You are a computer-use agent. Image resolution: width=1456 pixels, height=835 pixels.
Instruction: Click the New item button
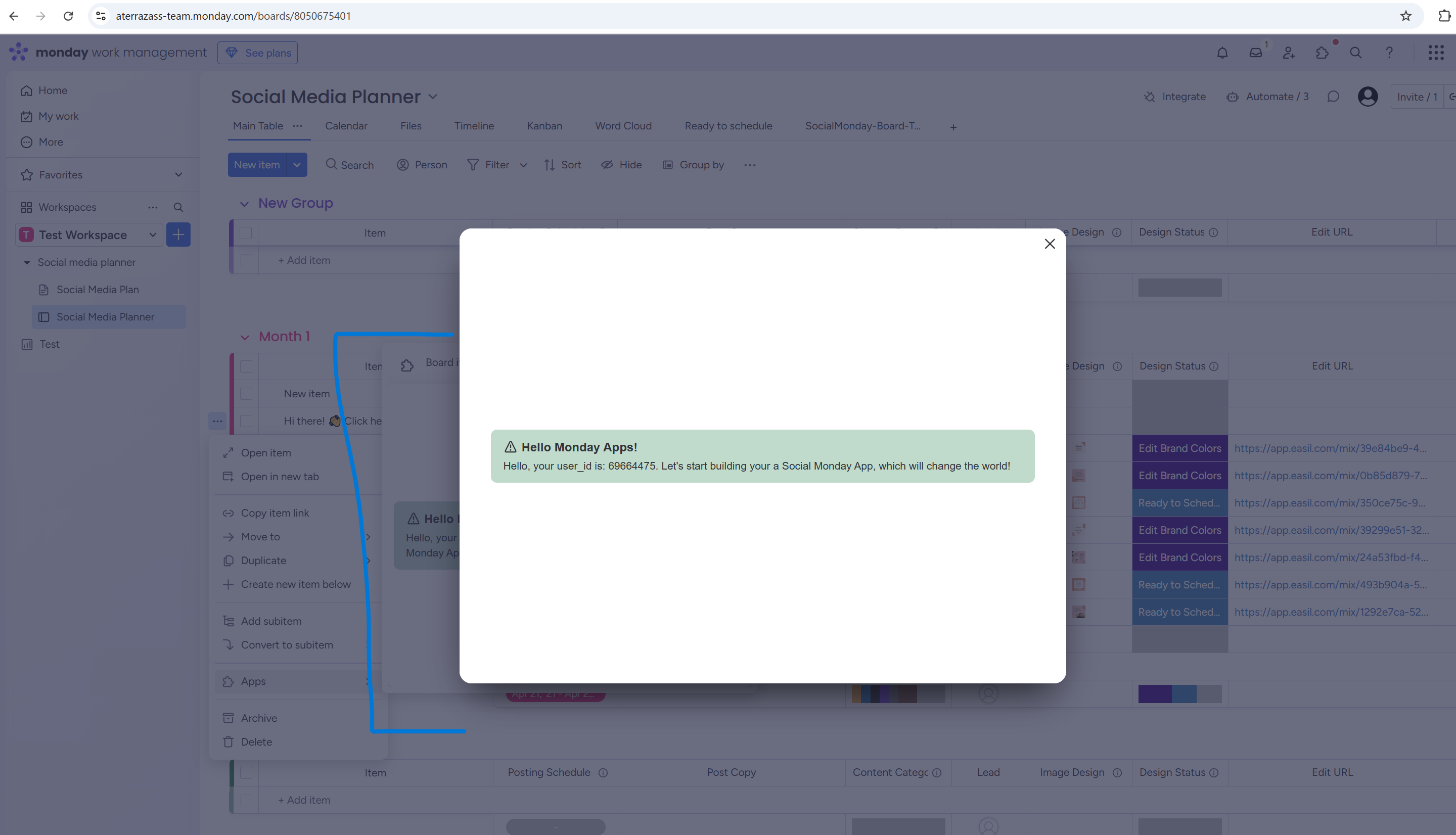tap(257, 165)
